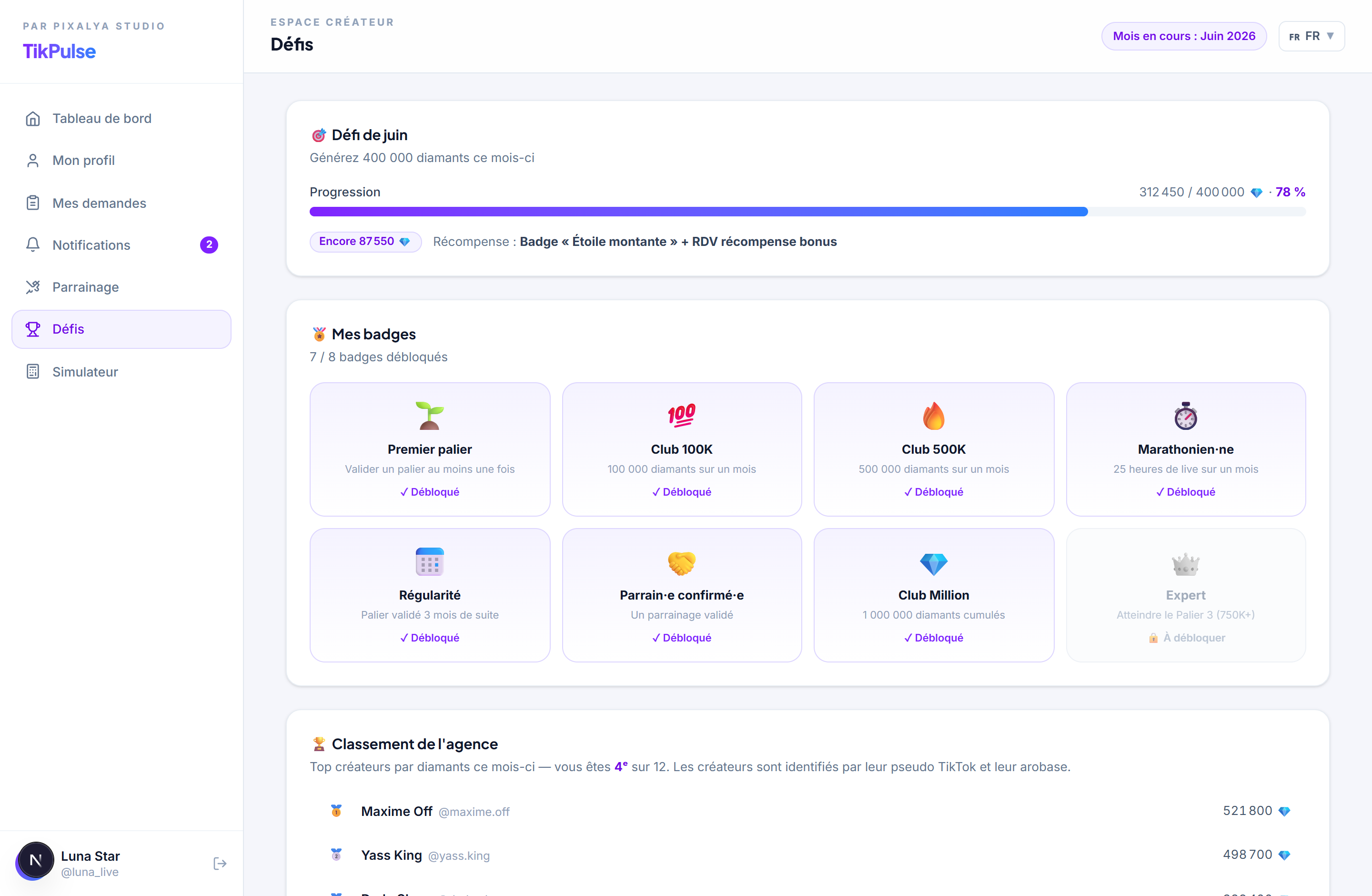
Task: Click the Défis trophy icon in sidebar
Action: coord(33,329)
